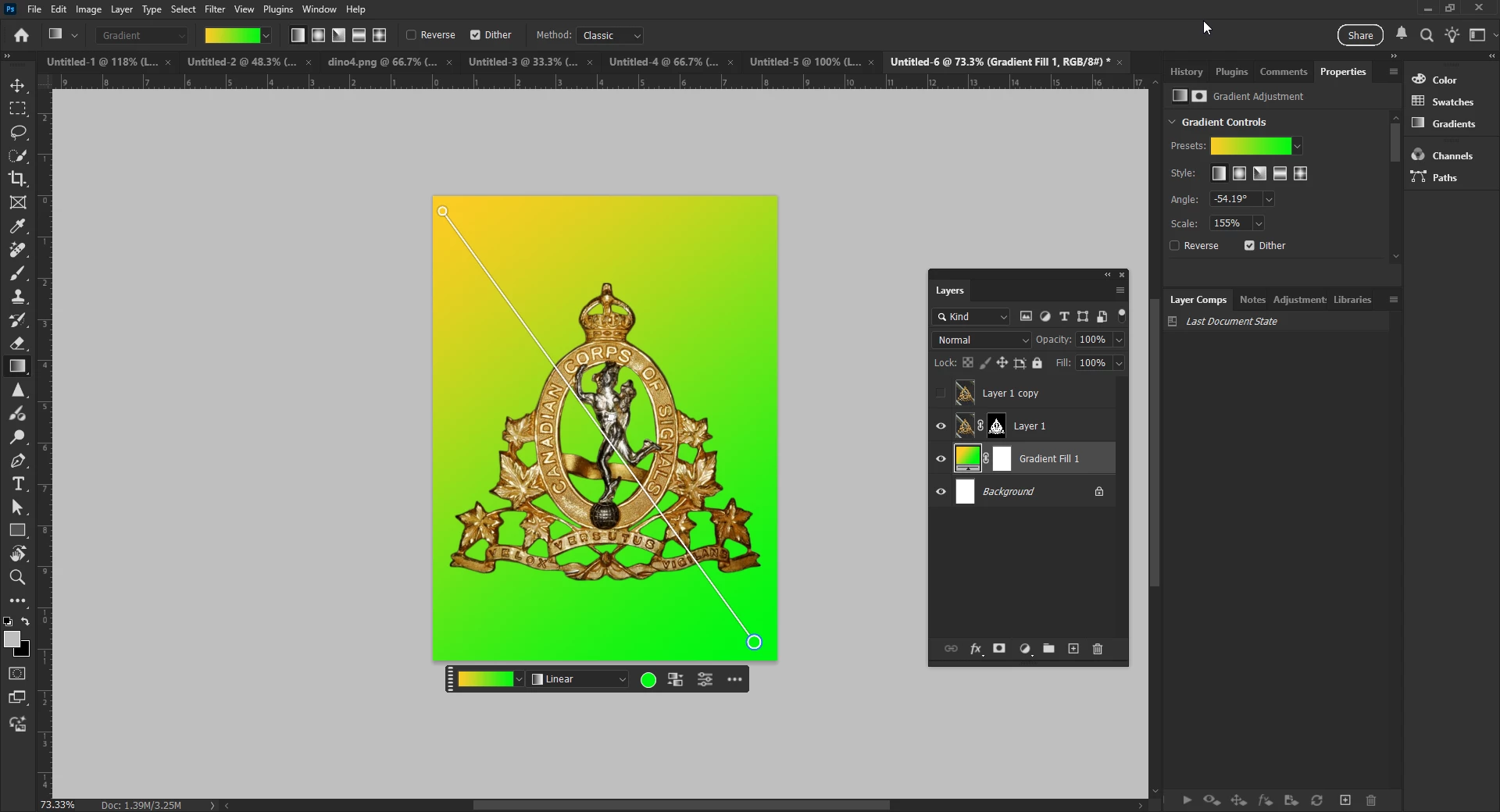This screenshot has width=1500, height=812.
Task: Select the Move tool
Action: (x=17, y=85)
